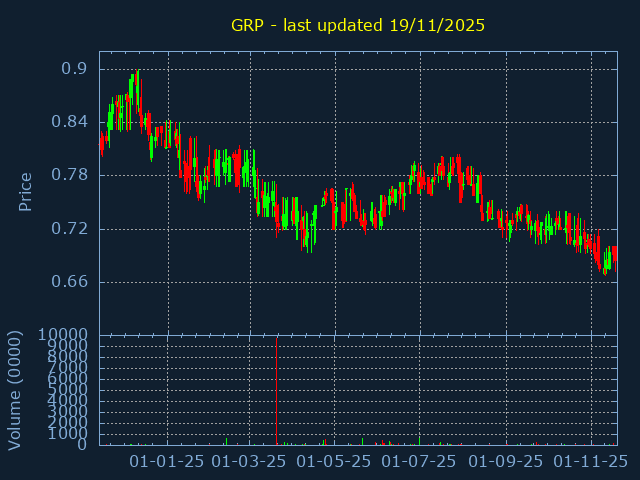Select the 01-01-25 date marker
This screenshot has height=480, width=640.
point(168,462)
